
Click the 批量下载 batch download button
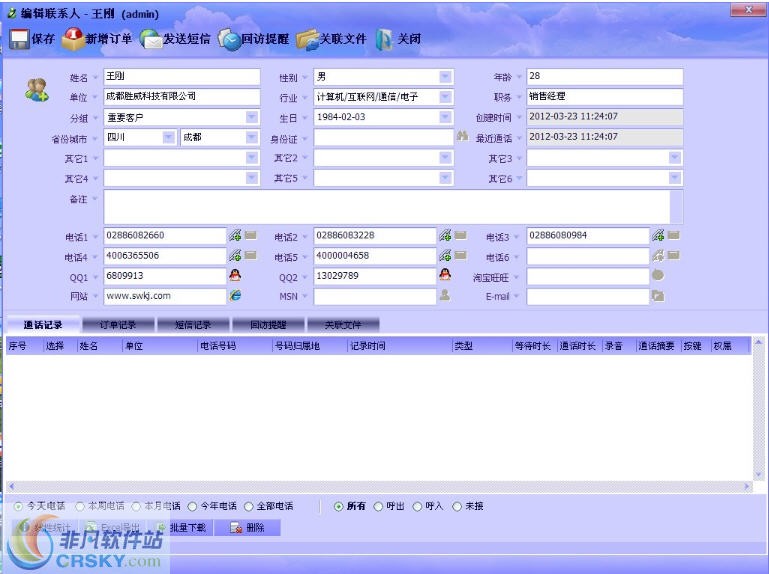point(181,528)
